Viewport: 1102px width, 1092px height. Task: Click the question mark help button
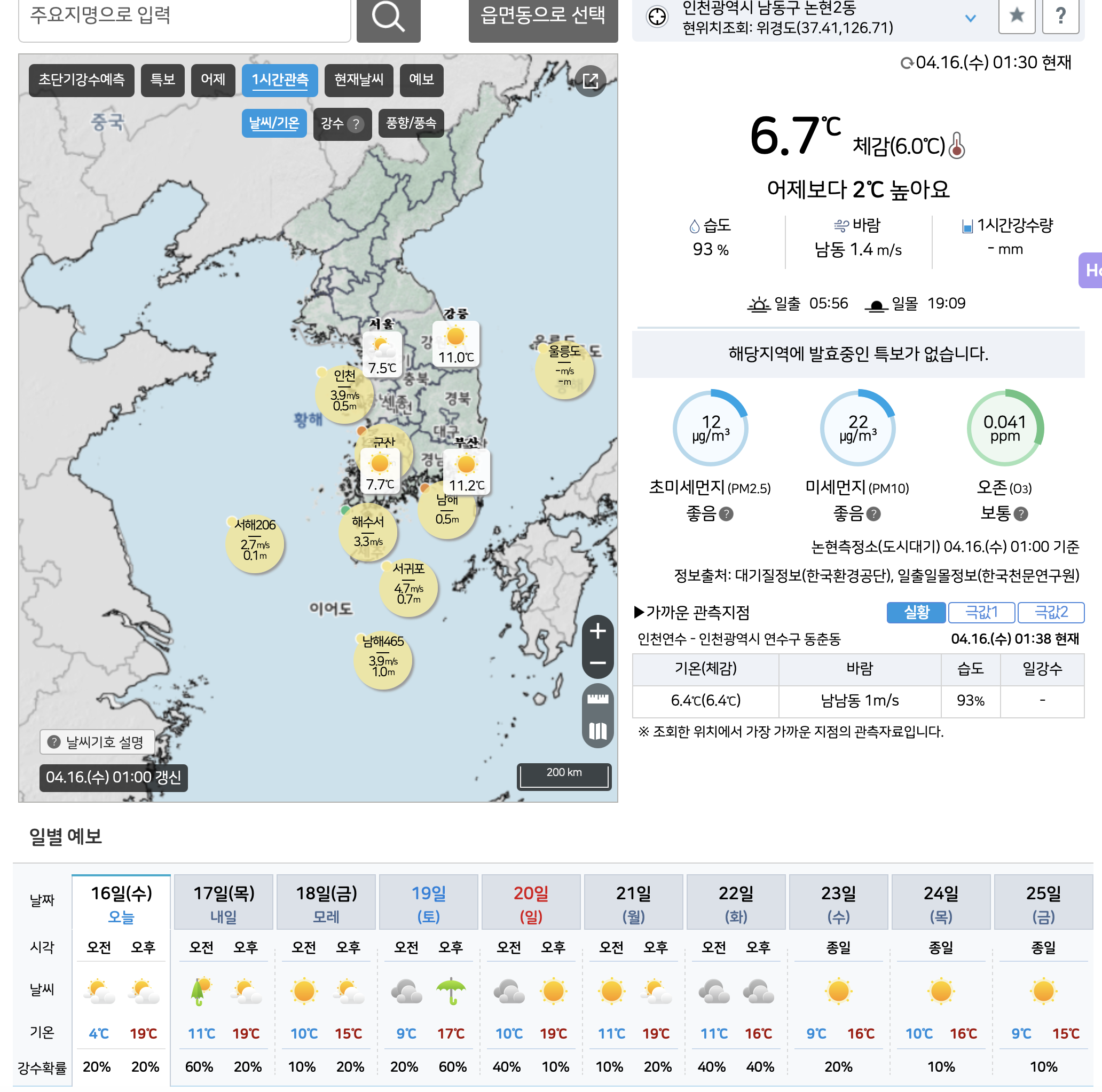point(1060,15)
